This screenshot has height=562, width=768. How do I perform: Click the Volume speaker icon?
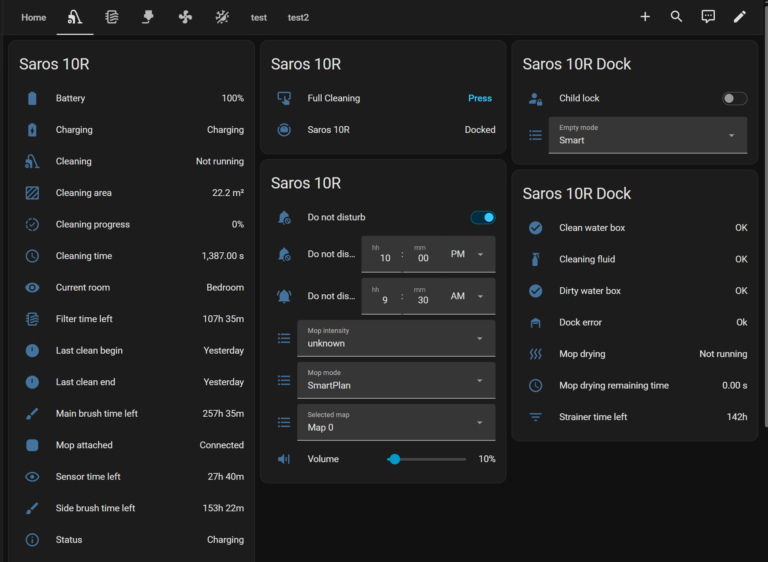[284, 459]
